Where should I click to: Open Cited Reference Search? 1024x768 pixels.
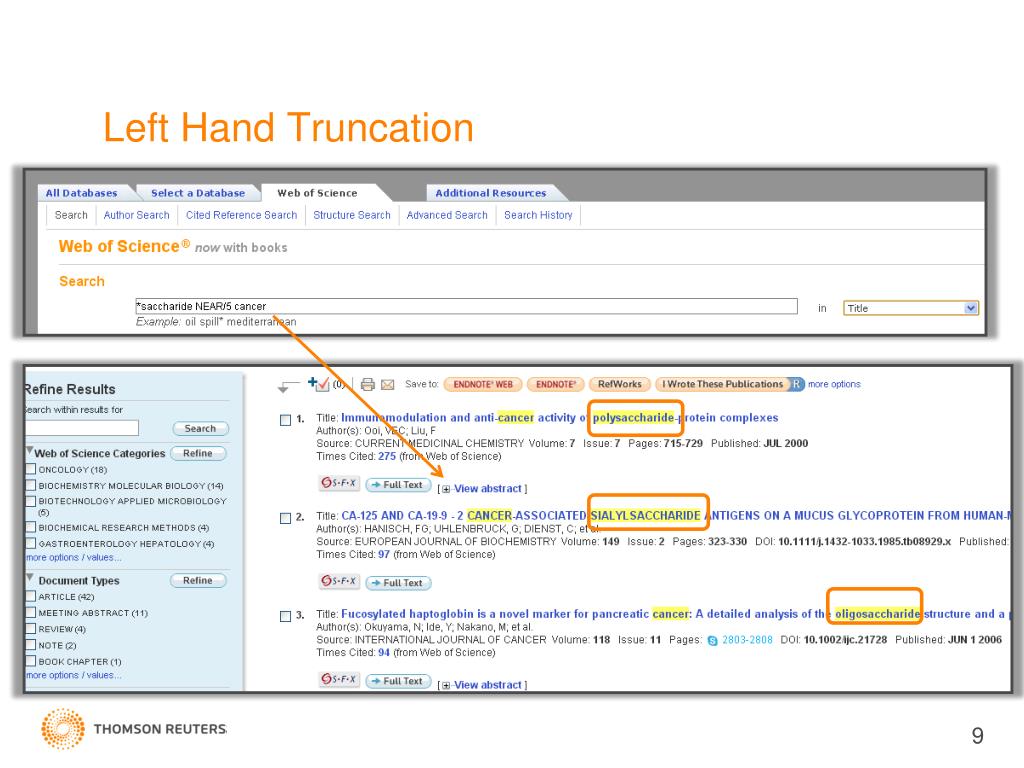(242, 215)
